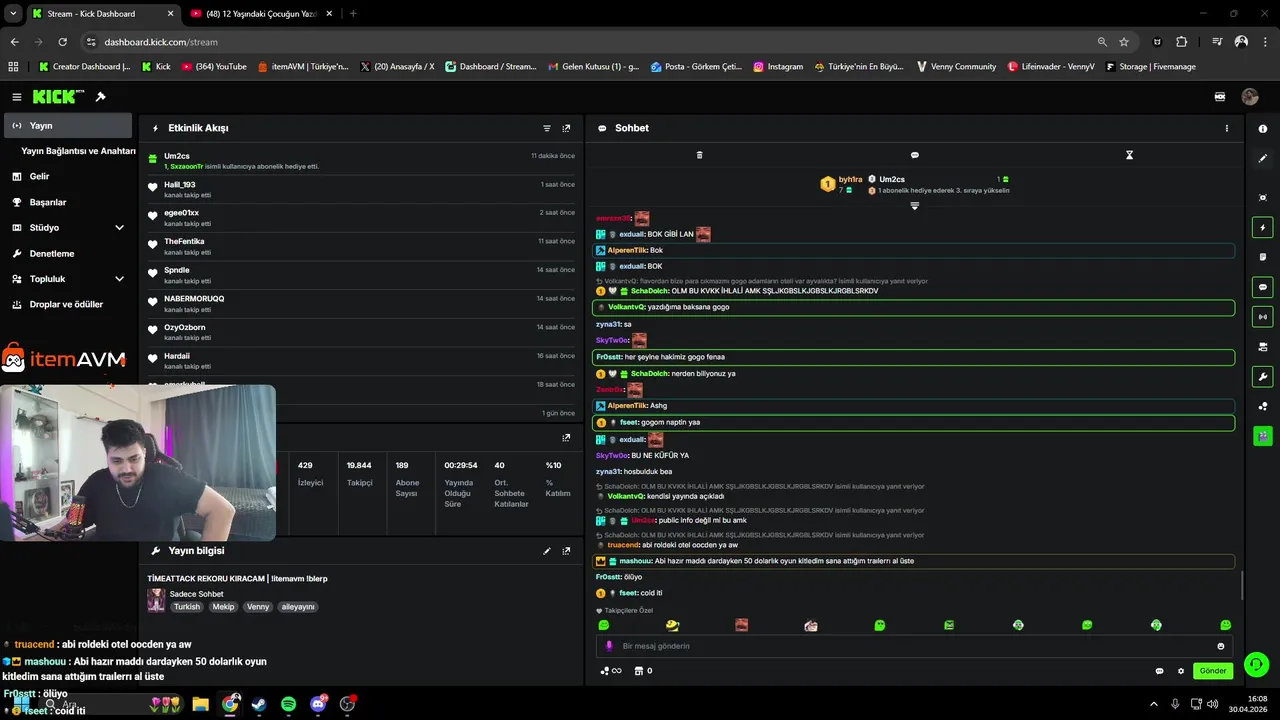Click the clip capture icon in right sidebar
The width and height of the screenshot is (1280, 720).
[x=1263, y=198]
